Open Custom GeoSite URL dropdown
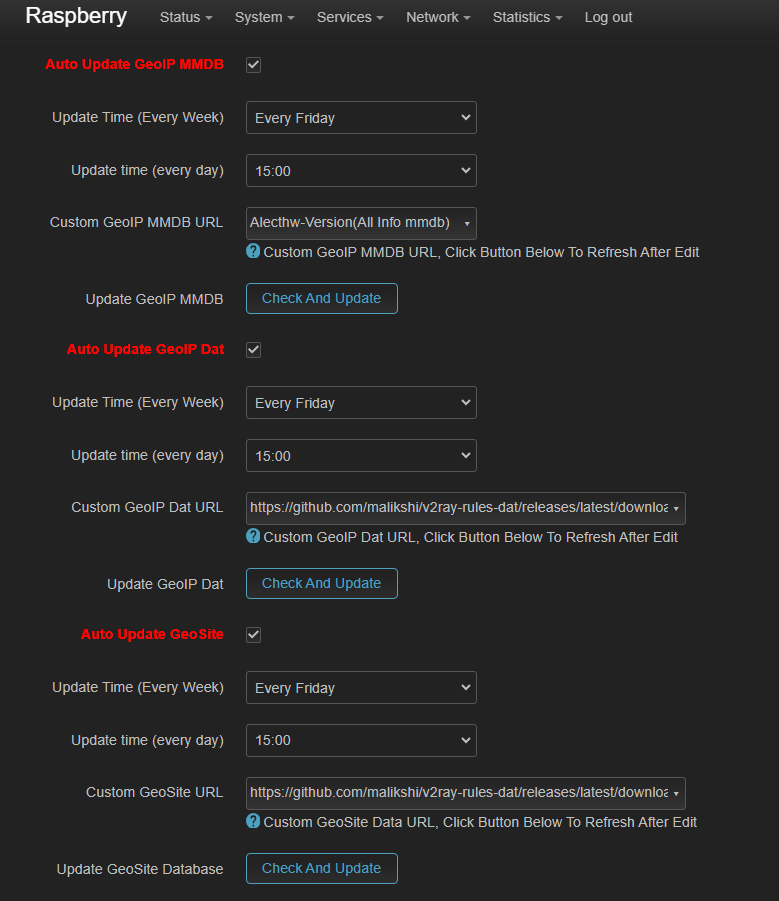Screen dimensions: 779x901 pyautogui.click(x=466, y=793)
